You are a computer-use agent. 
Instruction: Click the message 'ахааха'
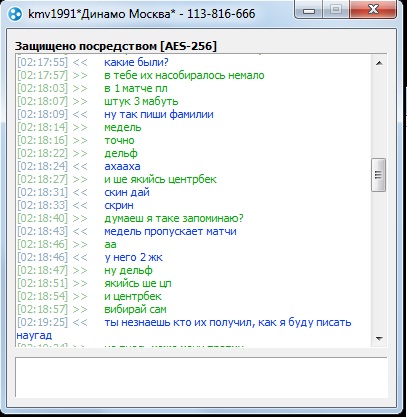(x=122, y=166)
